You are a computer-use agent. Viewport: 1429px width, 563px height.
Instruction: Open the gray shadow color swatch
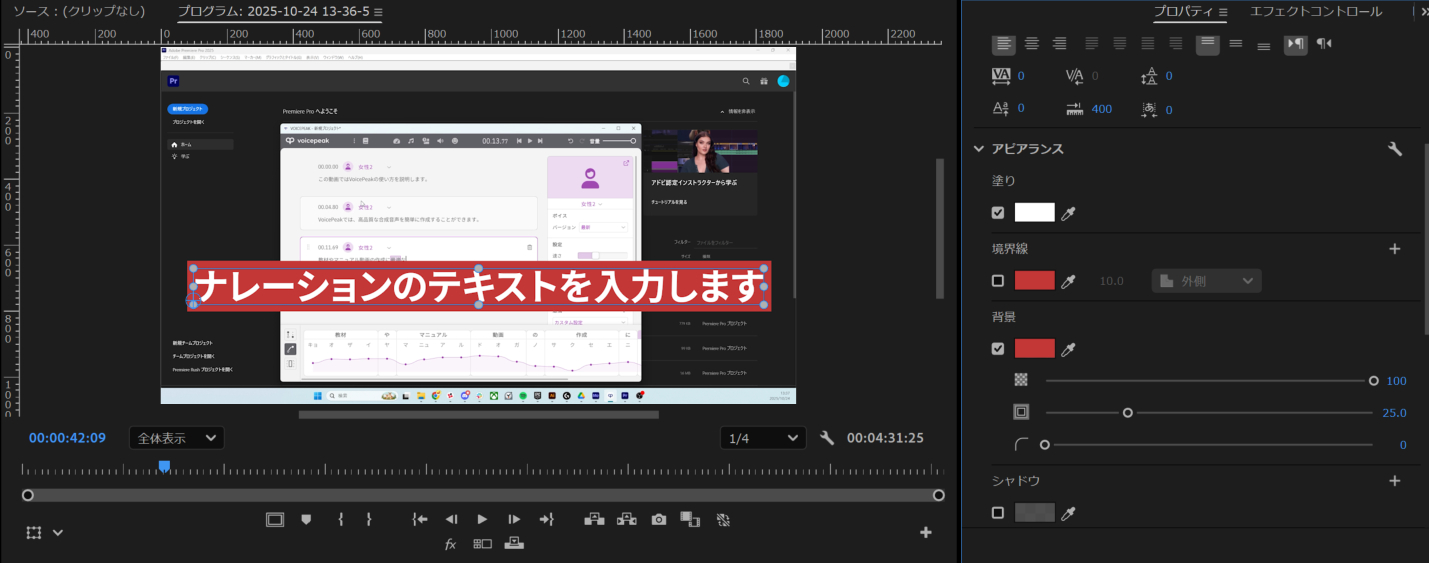1035,512
